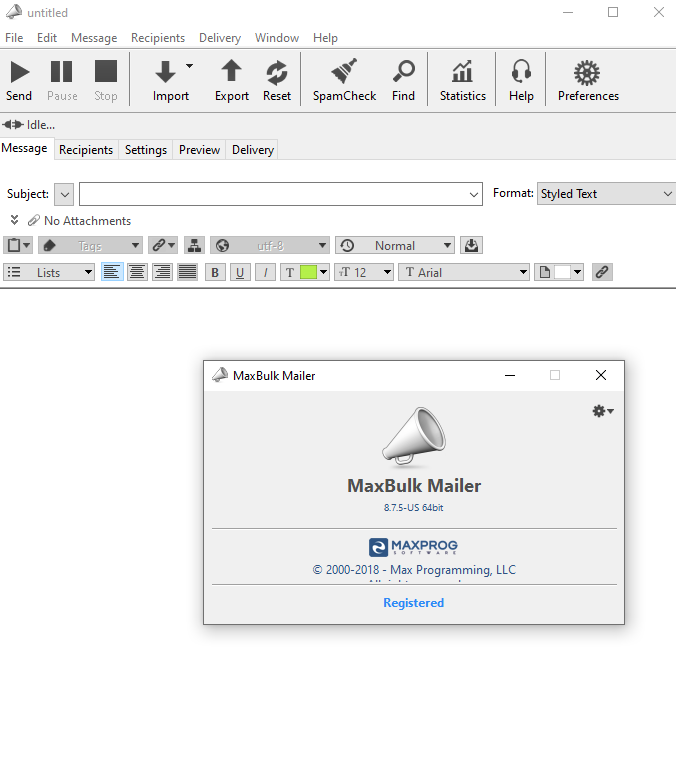Image resolution: width=676 pixels, height=783 pixels.
Task: Click the green text color swatch
Action: point(308,272)
